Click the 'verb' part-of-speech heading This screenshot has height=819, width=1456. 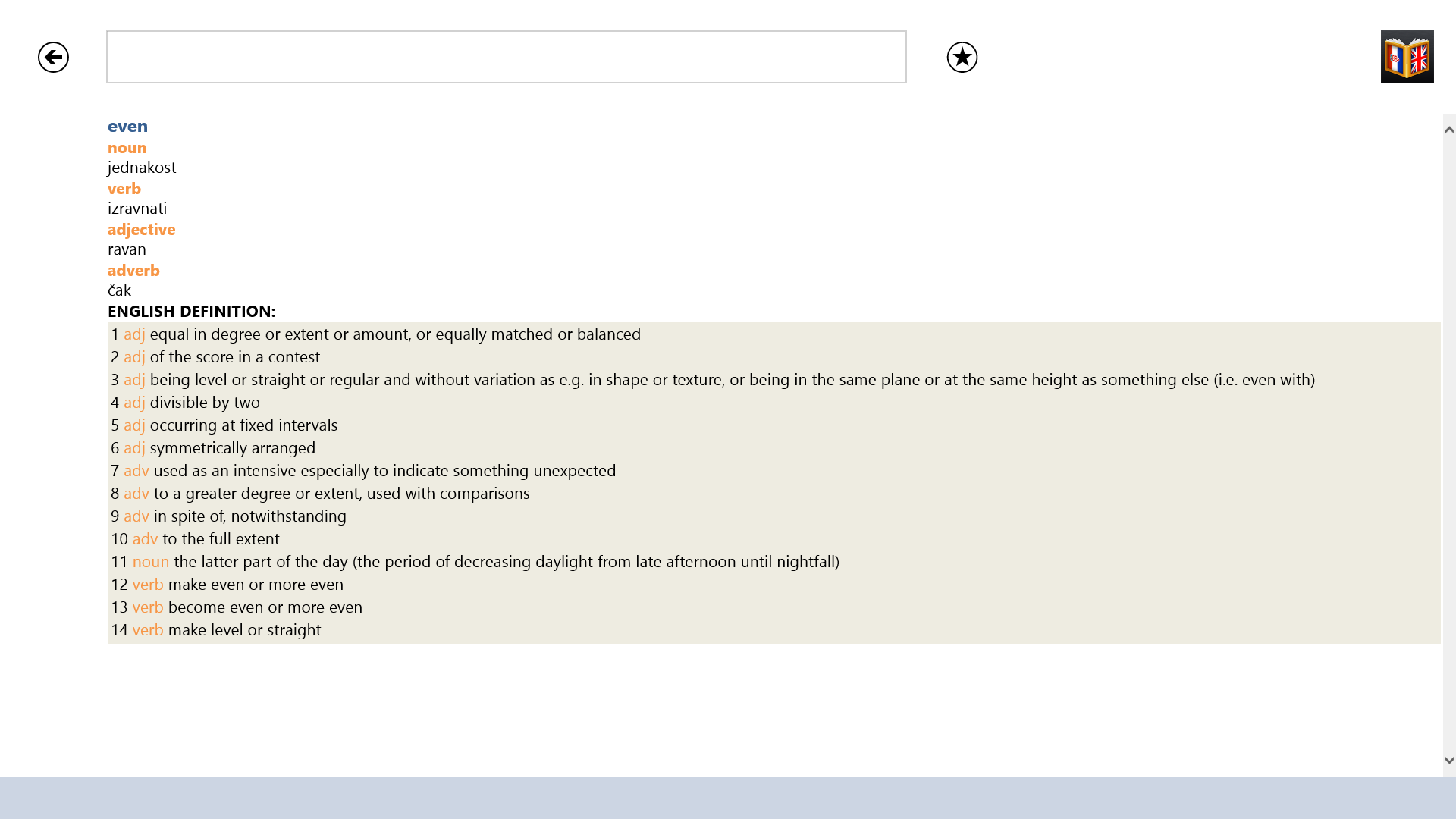124,188
